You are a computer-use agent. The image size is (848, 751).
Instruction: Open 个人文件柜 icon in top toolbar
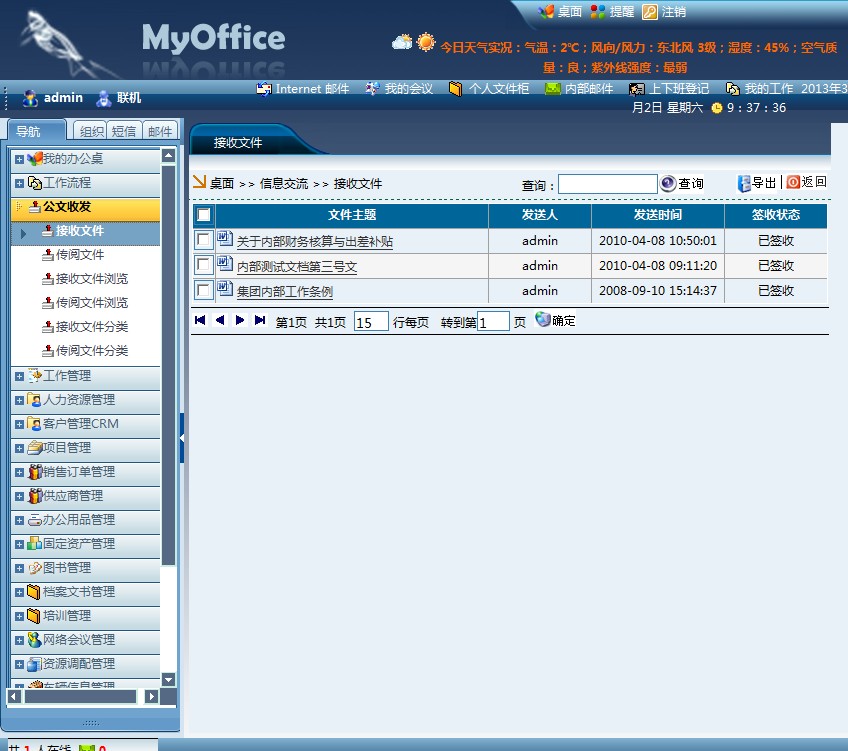coord(456,89)
